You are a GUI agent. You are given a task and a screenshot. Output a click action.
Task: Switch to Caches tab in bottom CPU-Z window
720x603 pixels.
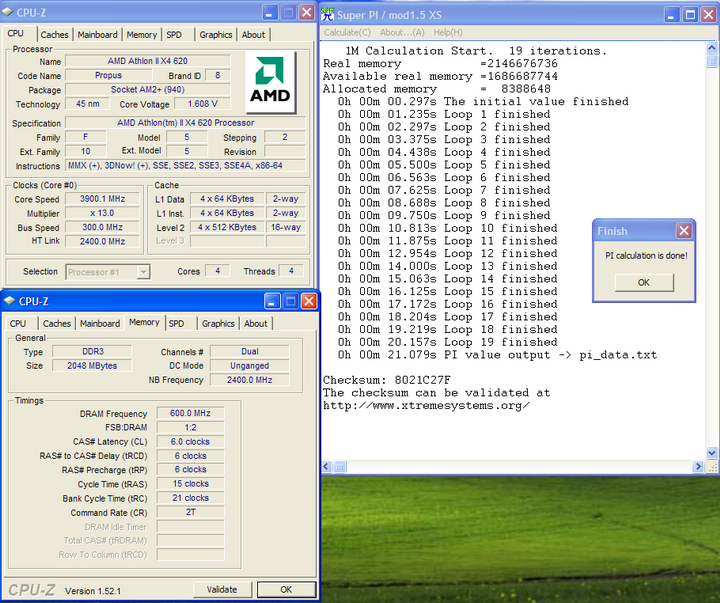pos(56,323)
